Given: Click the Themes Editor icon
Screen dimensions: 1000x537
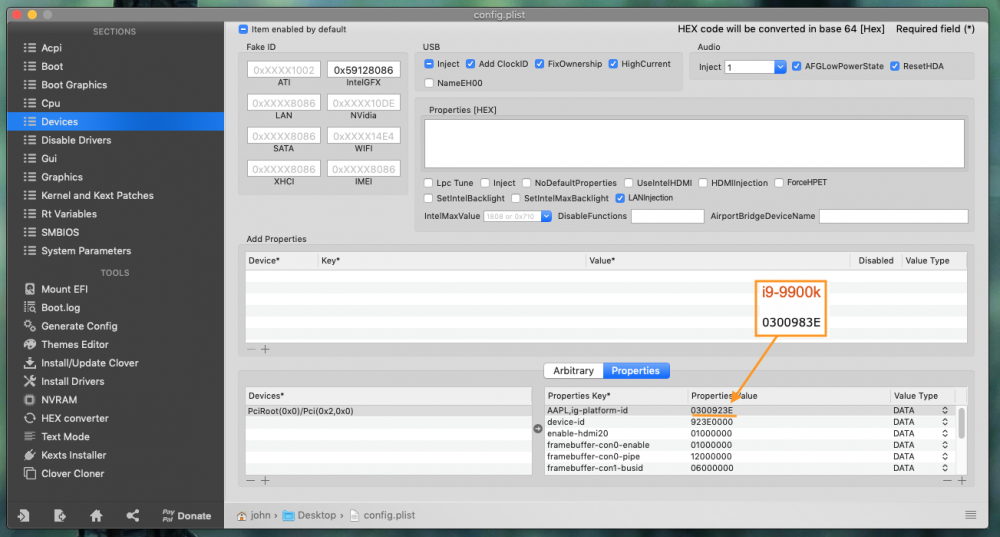Looking at the screenshot, I should (29, 344).
